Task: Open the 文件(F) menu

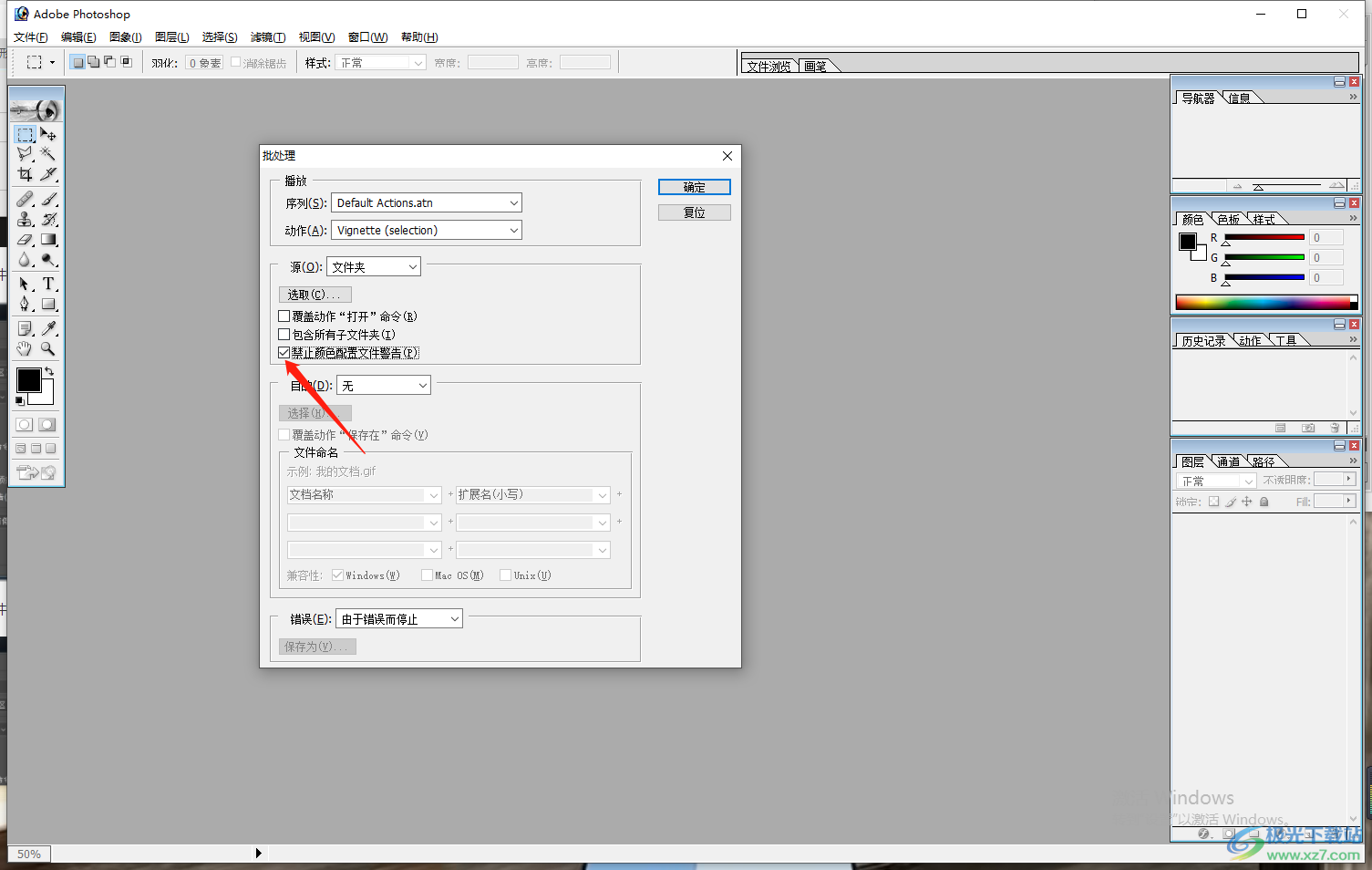Action: [x=30, y=37]
